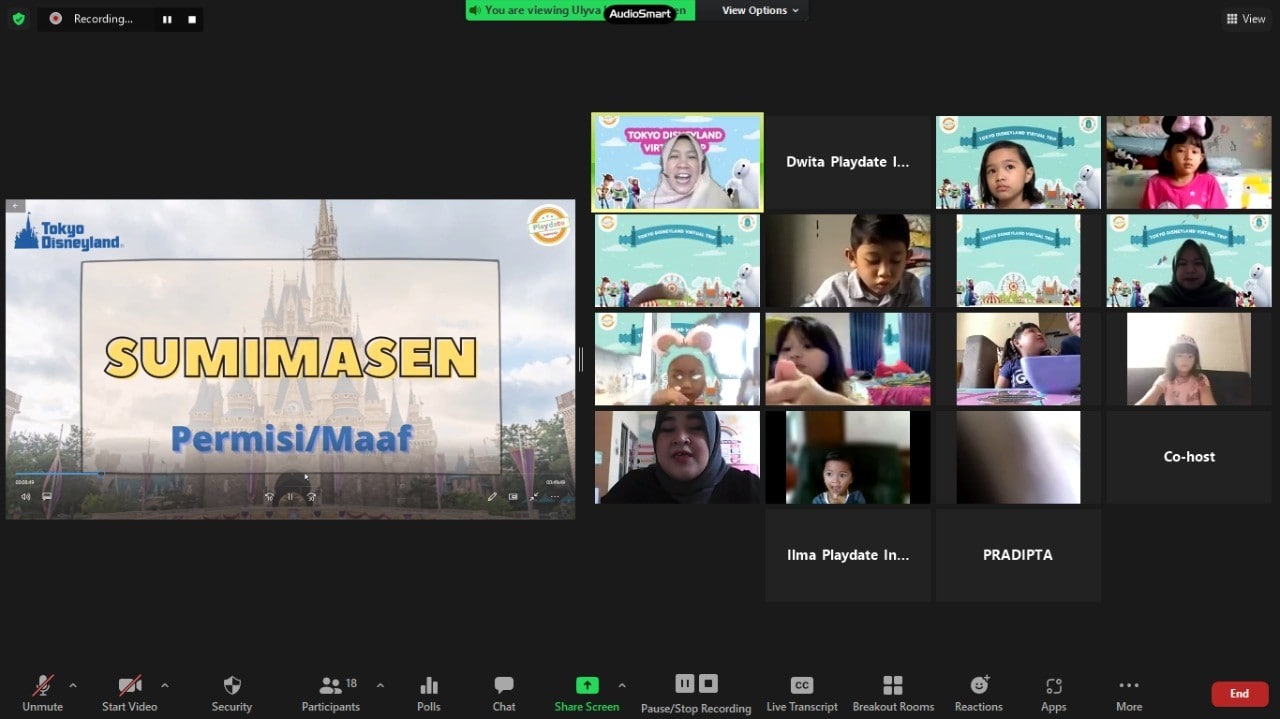Expand video options arrow beside Start Video
This screenshot has width=1280, height=719.
(164, 686)
